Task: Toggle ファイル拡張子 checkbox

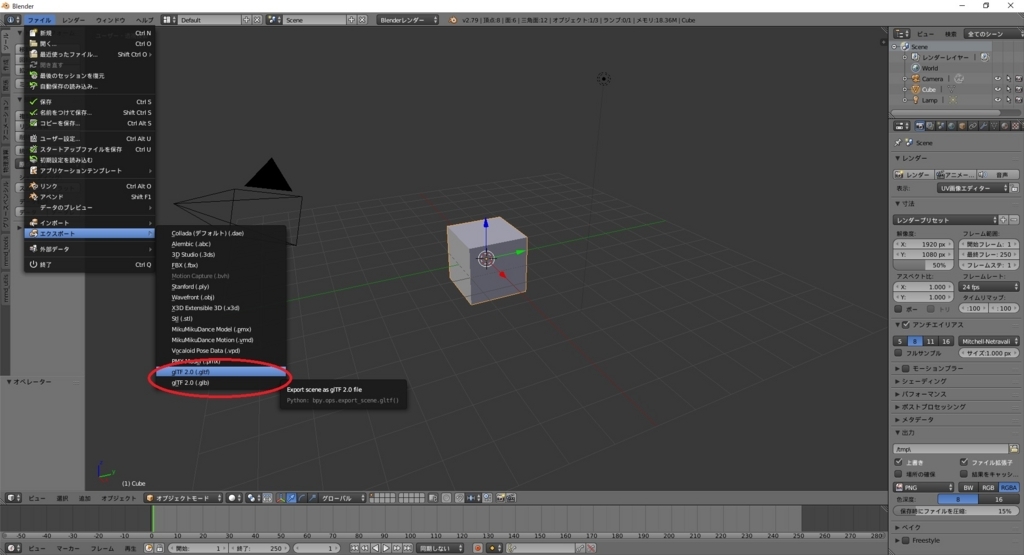Action: pos(964,462)
